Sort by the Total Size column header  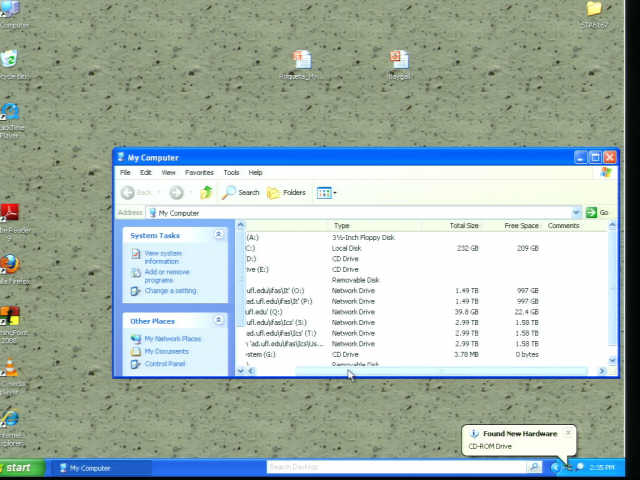point(464,226)
